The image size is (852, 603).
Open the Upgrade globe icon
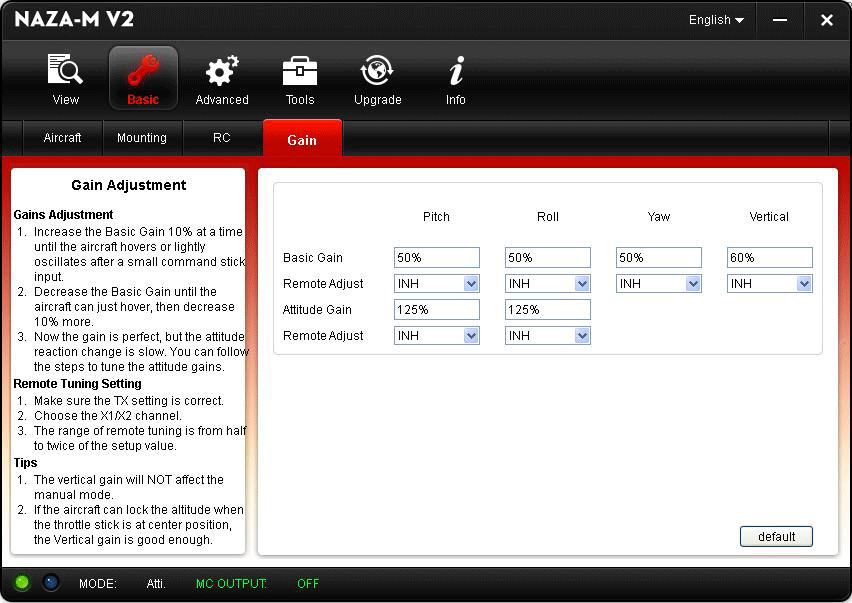[377, 72]
